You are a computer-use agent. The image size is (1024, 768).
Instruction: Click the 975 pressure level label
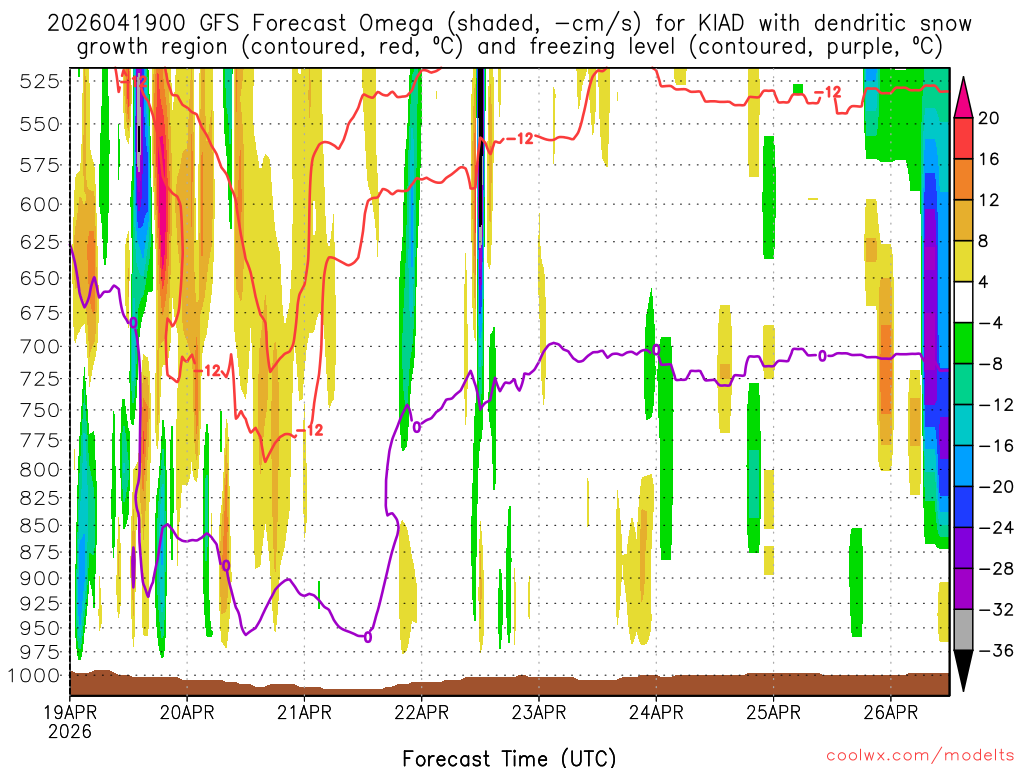coord(39,652)
